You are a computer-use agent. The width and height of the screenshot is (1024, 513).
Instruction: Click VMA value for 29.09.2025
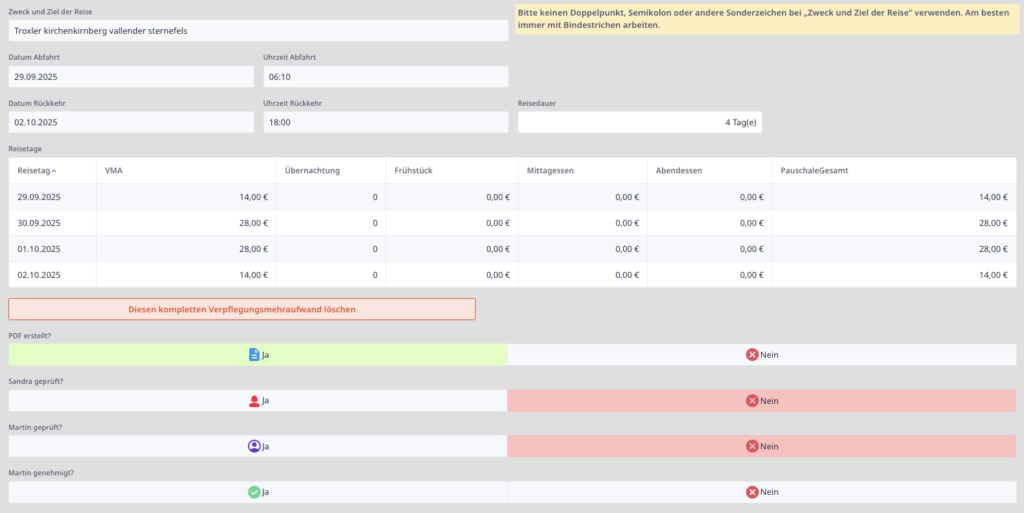(x=186, y=196)
